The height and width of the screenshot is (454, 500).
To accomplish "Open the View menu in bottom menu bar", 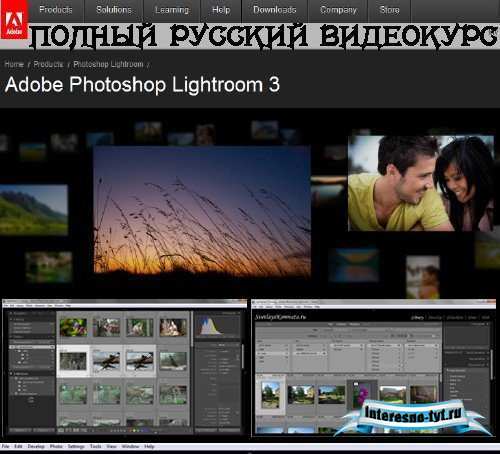I will [111, 446].
